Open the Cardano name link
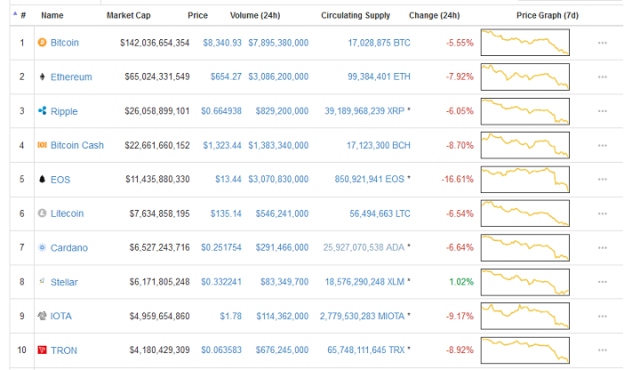640x370 pixels. coord(69,248)
